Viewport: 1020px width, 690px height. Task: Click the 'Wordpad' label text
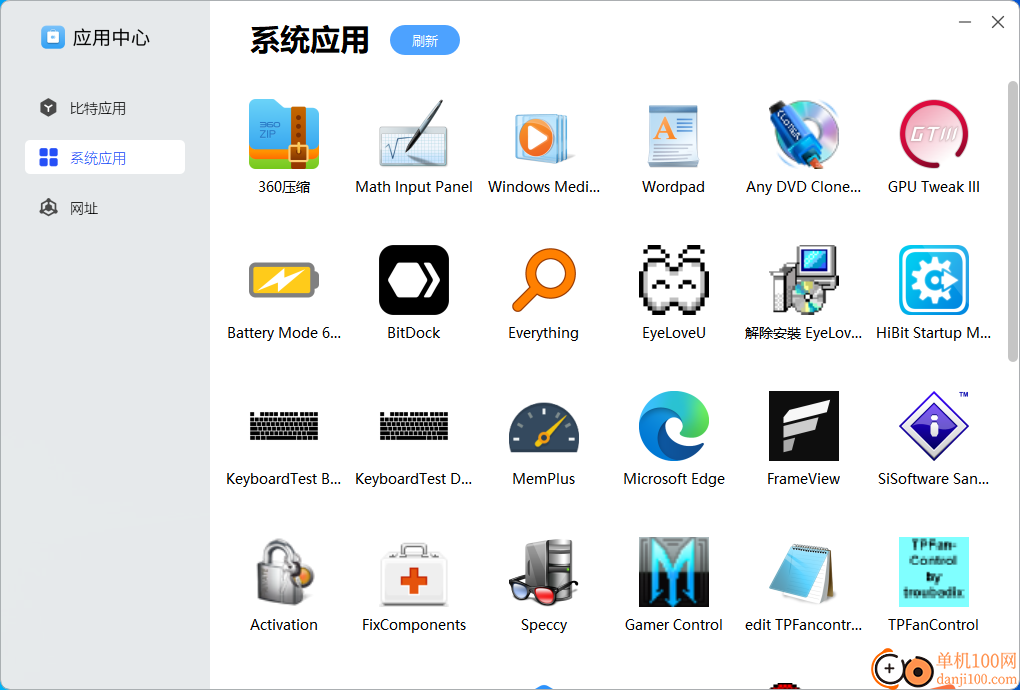pyautogui.click(x=673, y=187)
